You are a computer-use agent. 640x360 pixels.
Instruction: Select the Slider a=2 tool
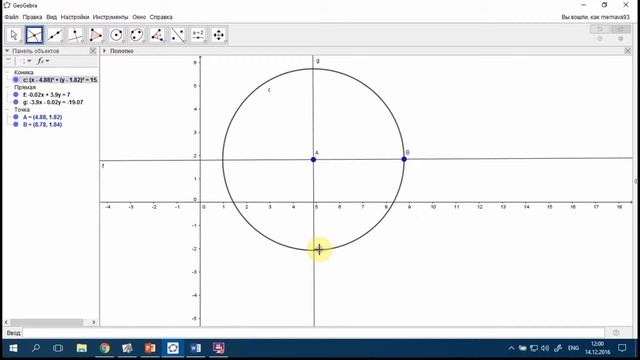[x=198, y=35]
